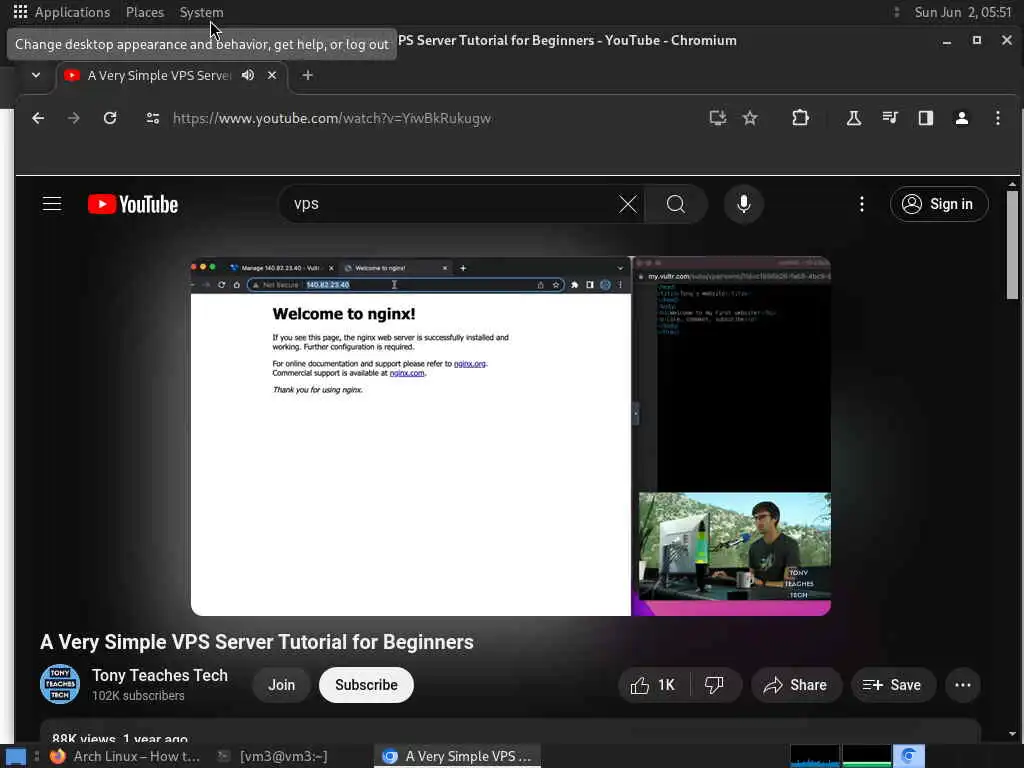Search with your voice microphone button
This screenshot has width=1024, height=768.
click(743, 204)
